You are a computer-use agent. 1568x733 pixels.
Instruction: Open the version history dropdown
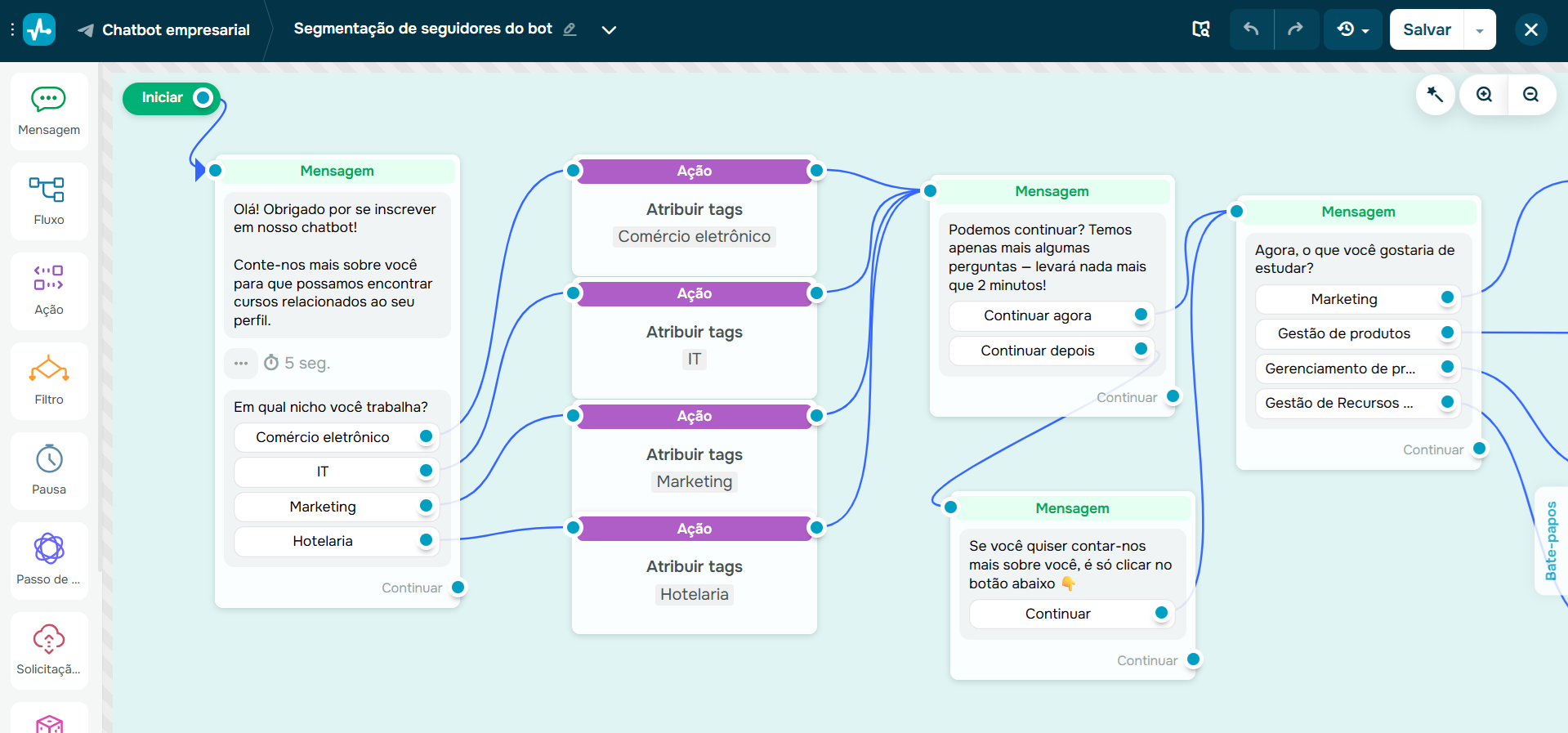[x=1352, y=29]
